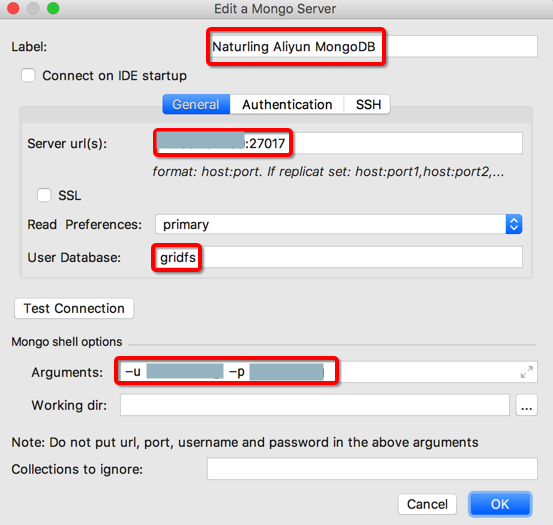Image resolution: width=553 pixels, height=525 pixels.
Task: Enable Connect on IDE startup checkbox
Action: click(x=28, y=75)
